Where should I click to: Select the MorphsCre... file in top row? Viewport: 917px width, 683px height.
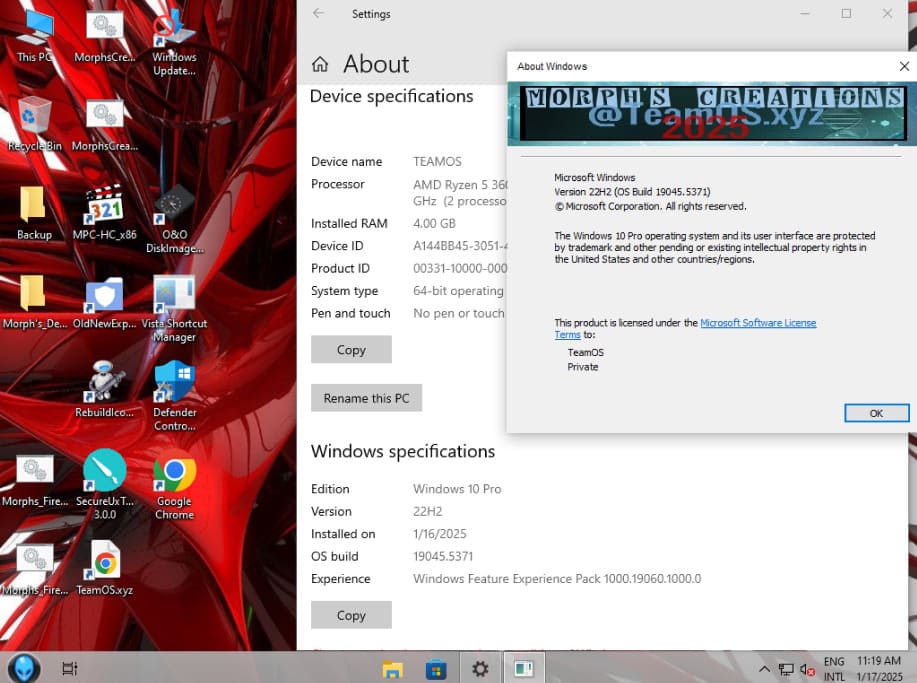point(104,35)
